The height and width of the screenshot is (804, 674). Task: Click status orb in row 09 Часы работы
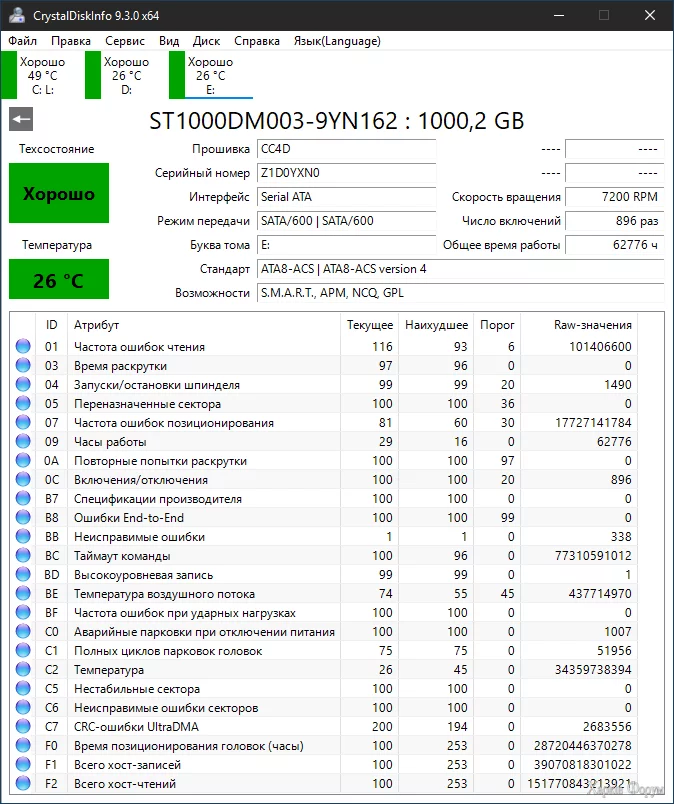click(x=23, y=441)
